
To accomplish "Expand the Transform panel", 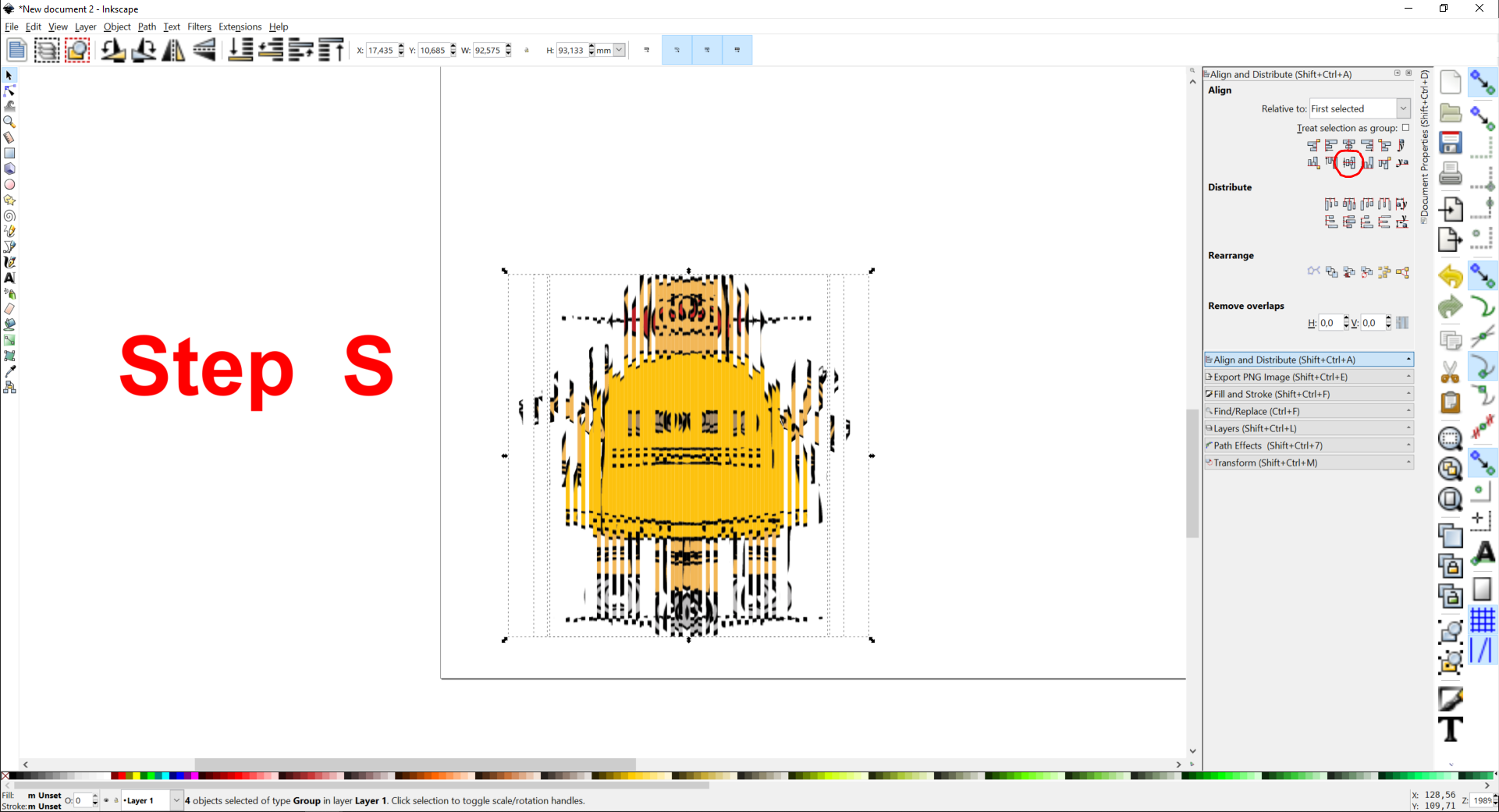I will click(1309, 463).
